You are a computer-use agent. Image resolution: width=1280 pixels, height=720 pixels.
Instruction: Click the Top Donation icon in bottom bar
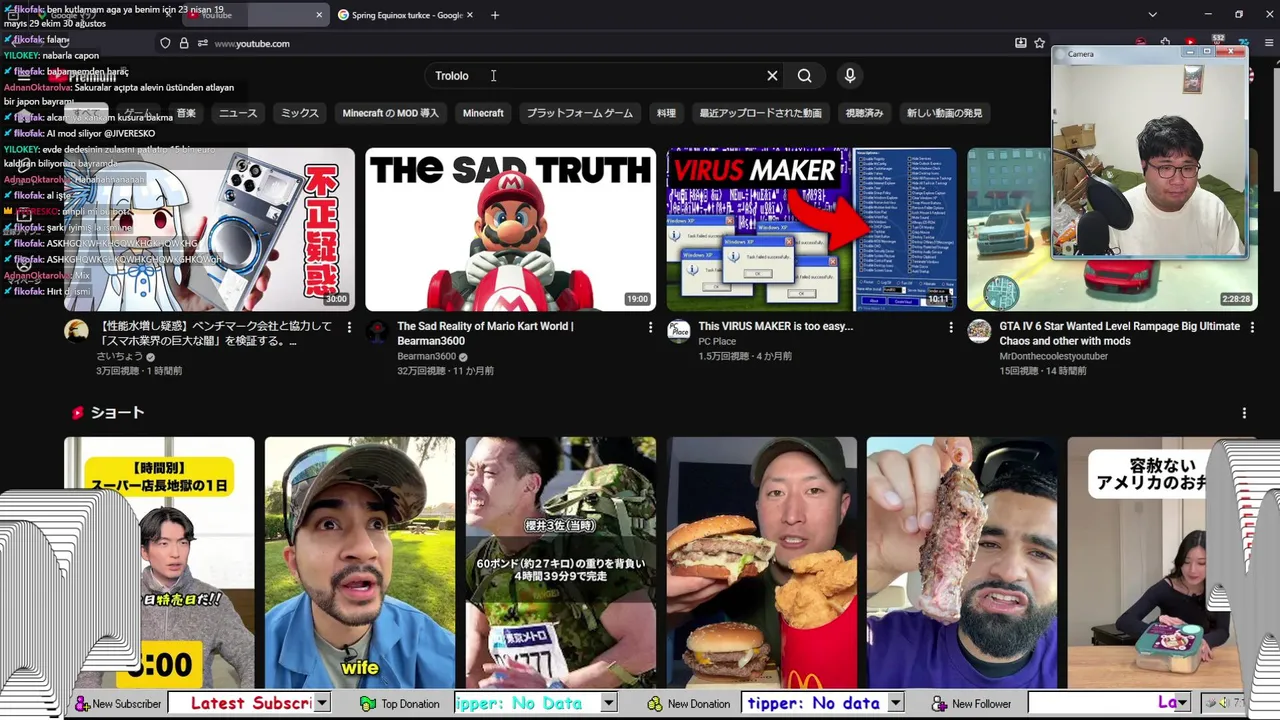click(368, 704)
